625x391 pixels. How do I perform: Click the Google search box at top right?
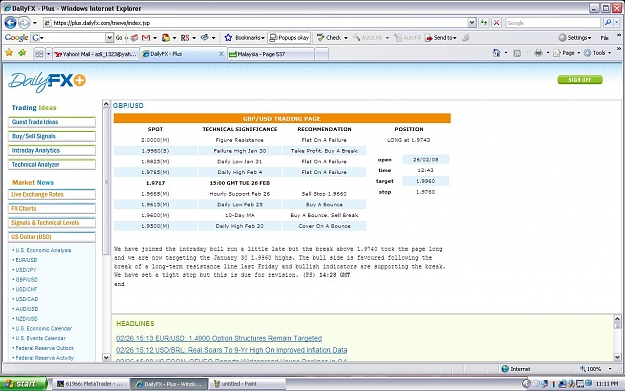tap(553, 23)
